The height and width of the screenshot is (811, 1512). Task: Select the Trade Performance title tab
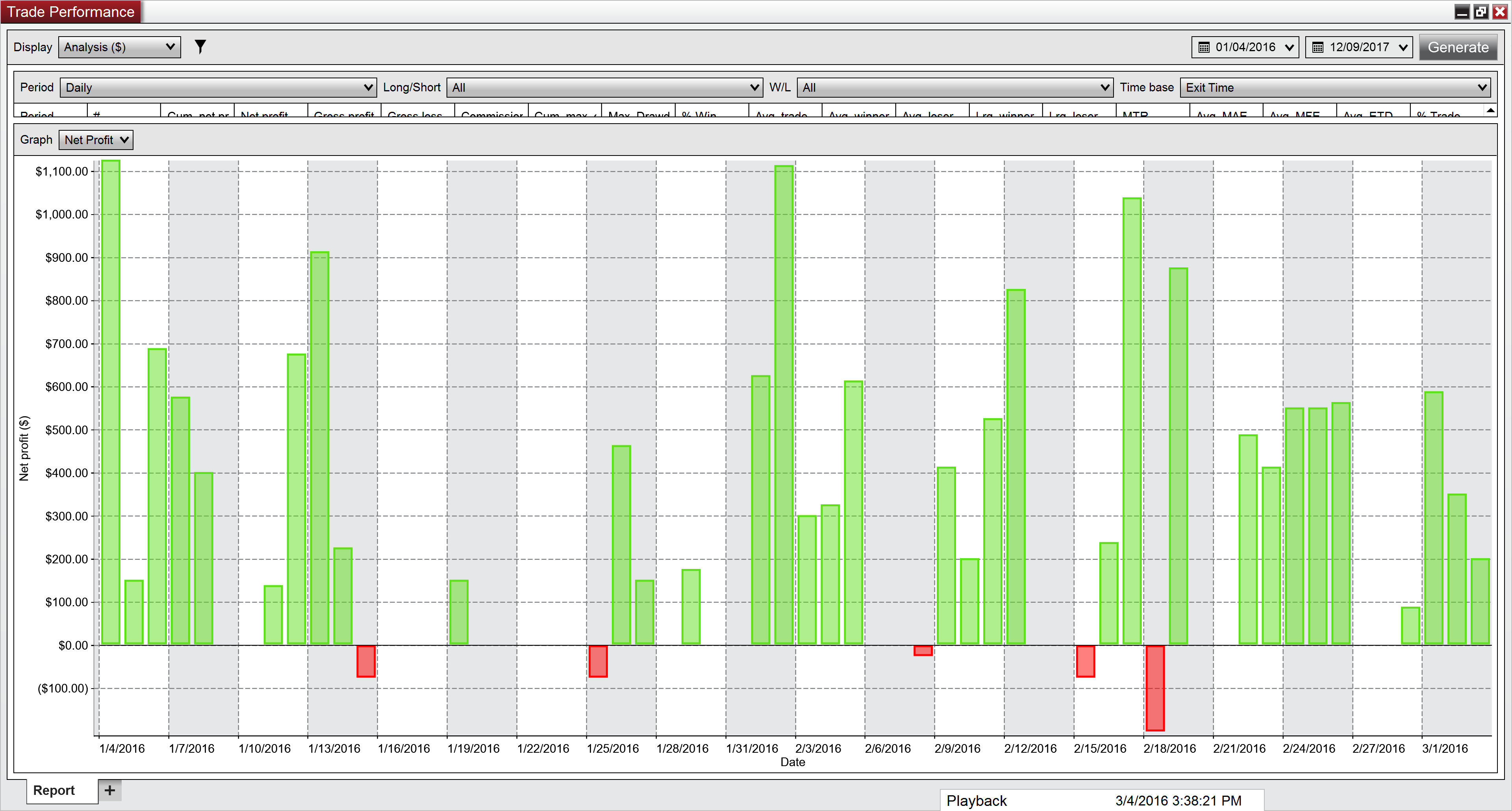click(x=71, y=12)
